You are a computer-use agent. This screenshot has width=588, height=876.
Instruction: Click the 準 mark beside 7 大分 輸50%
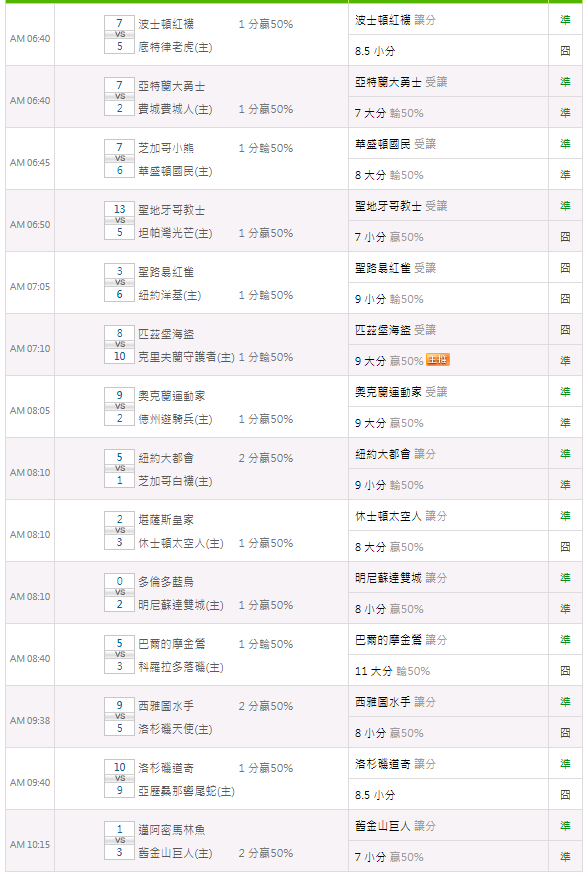click(565, 113)
